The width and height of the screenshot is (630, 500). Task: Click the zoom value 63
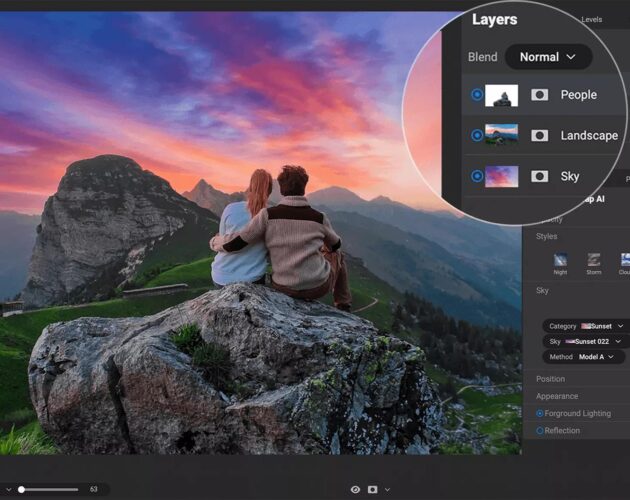coord(94,489)
